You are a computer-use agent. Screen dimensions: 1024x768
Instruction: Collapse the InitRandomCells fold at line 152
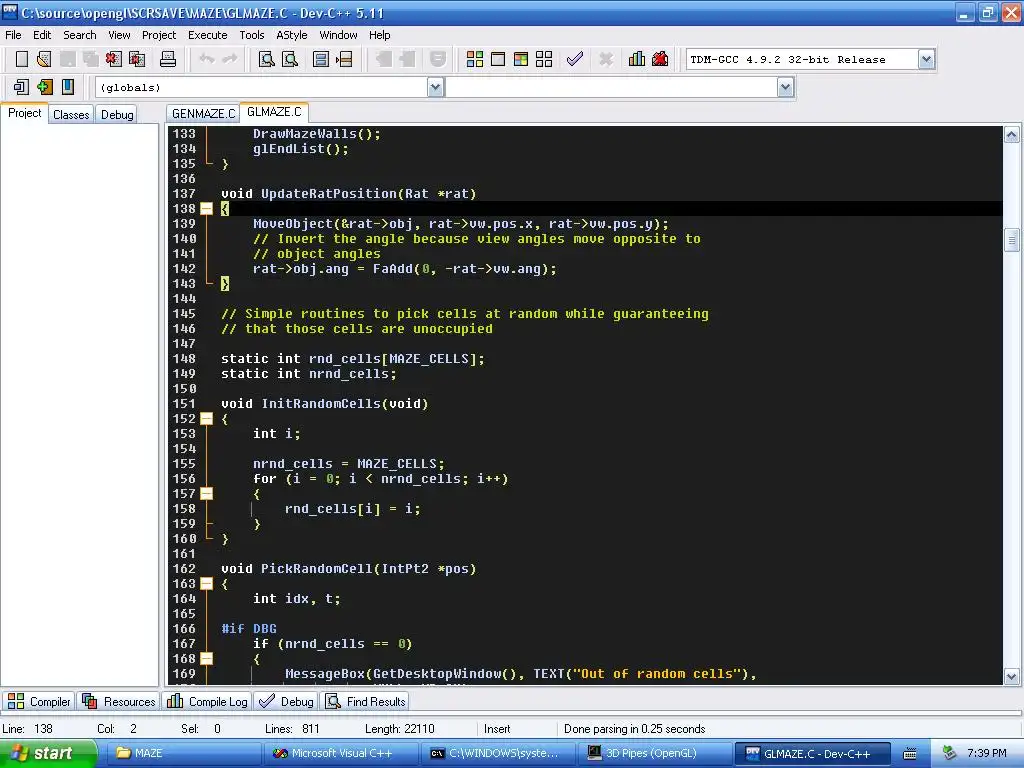[206, 419]
